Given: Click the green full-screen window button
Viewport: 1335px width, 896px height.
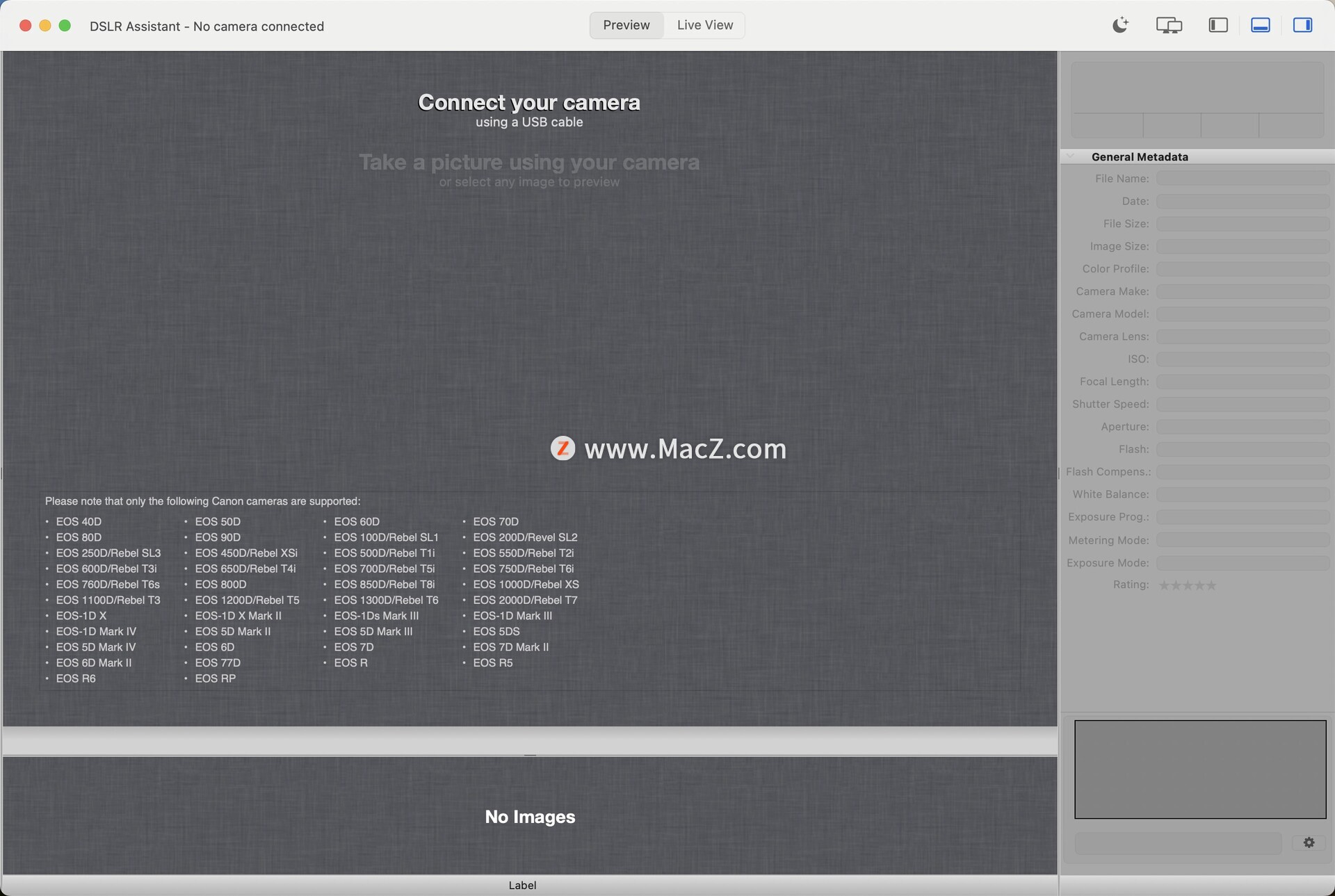Looking at the screenshot, I should [x=65, y=26].
